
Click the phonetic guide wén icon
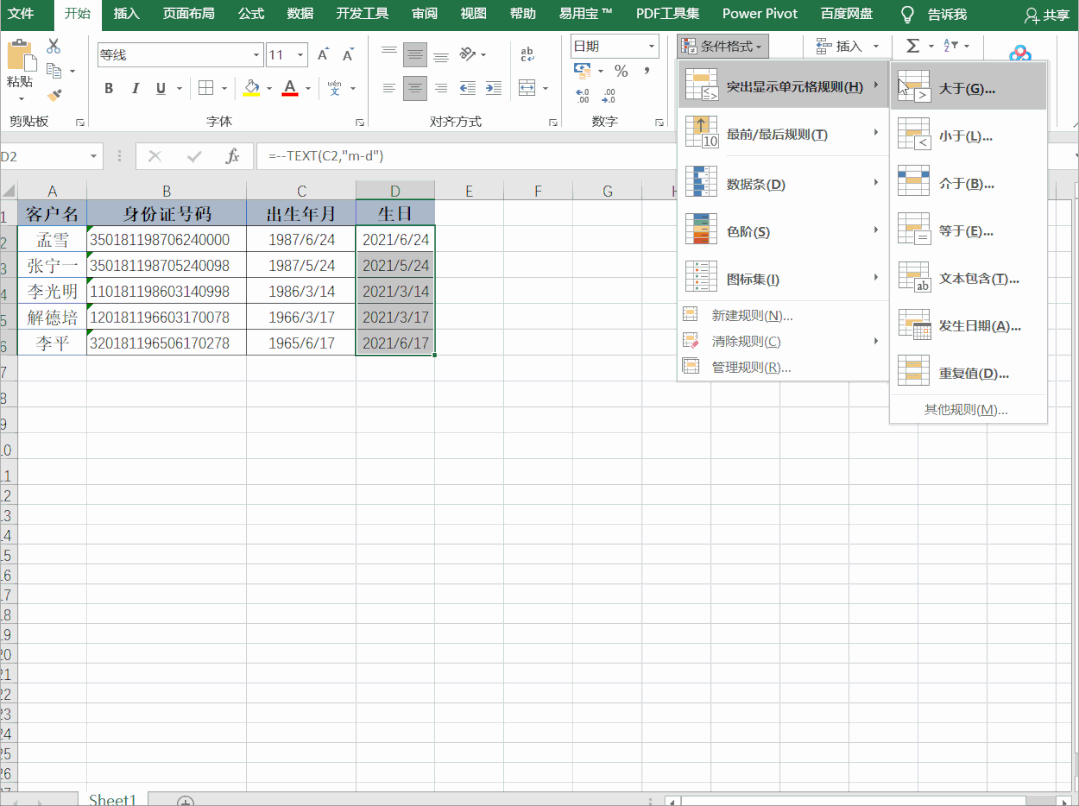[334, 88]
